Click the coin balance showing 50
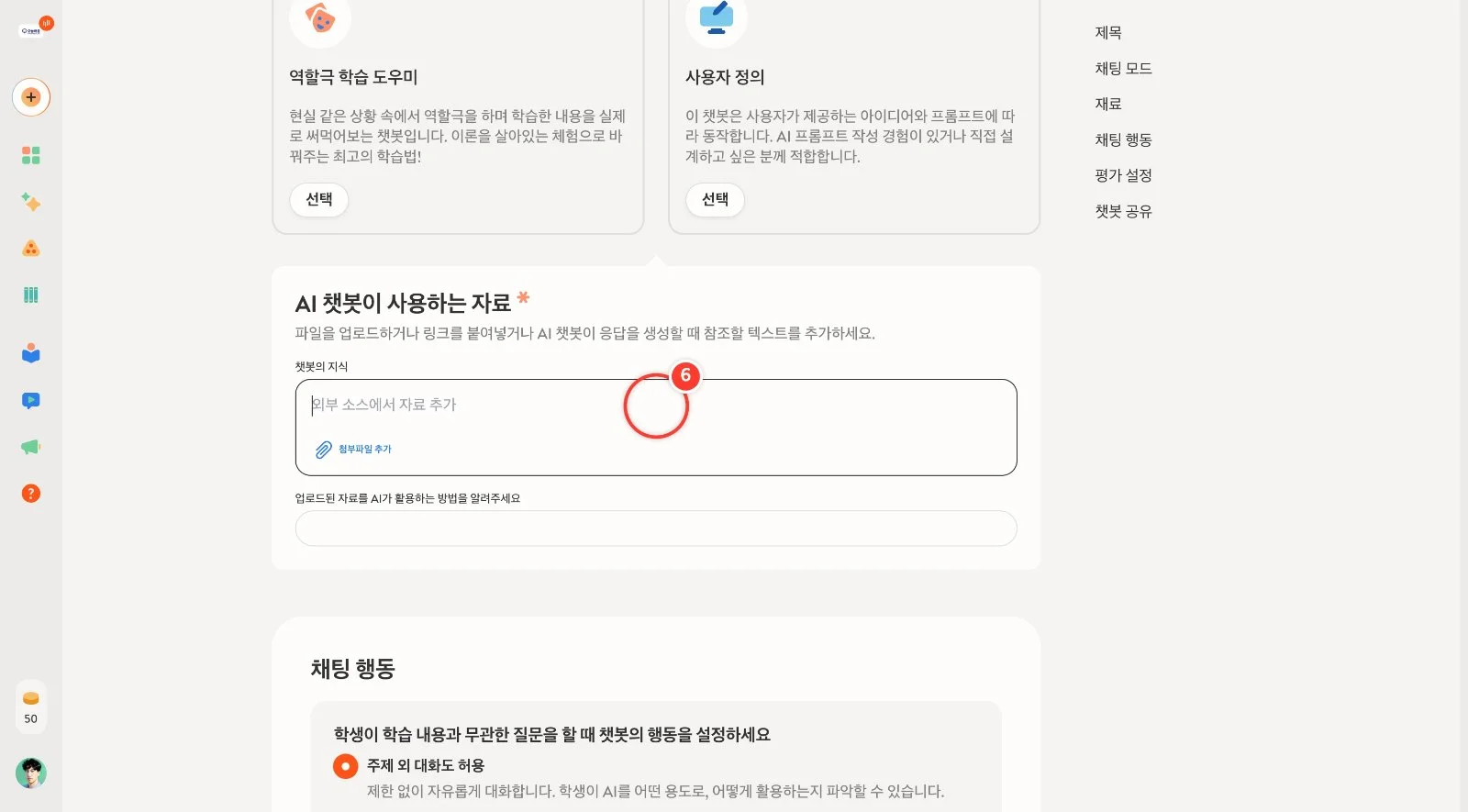This screenshot has height=812, width=1468. (31, 707)
